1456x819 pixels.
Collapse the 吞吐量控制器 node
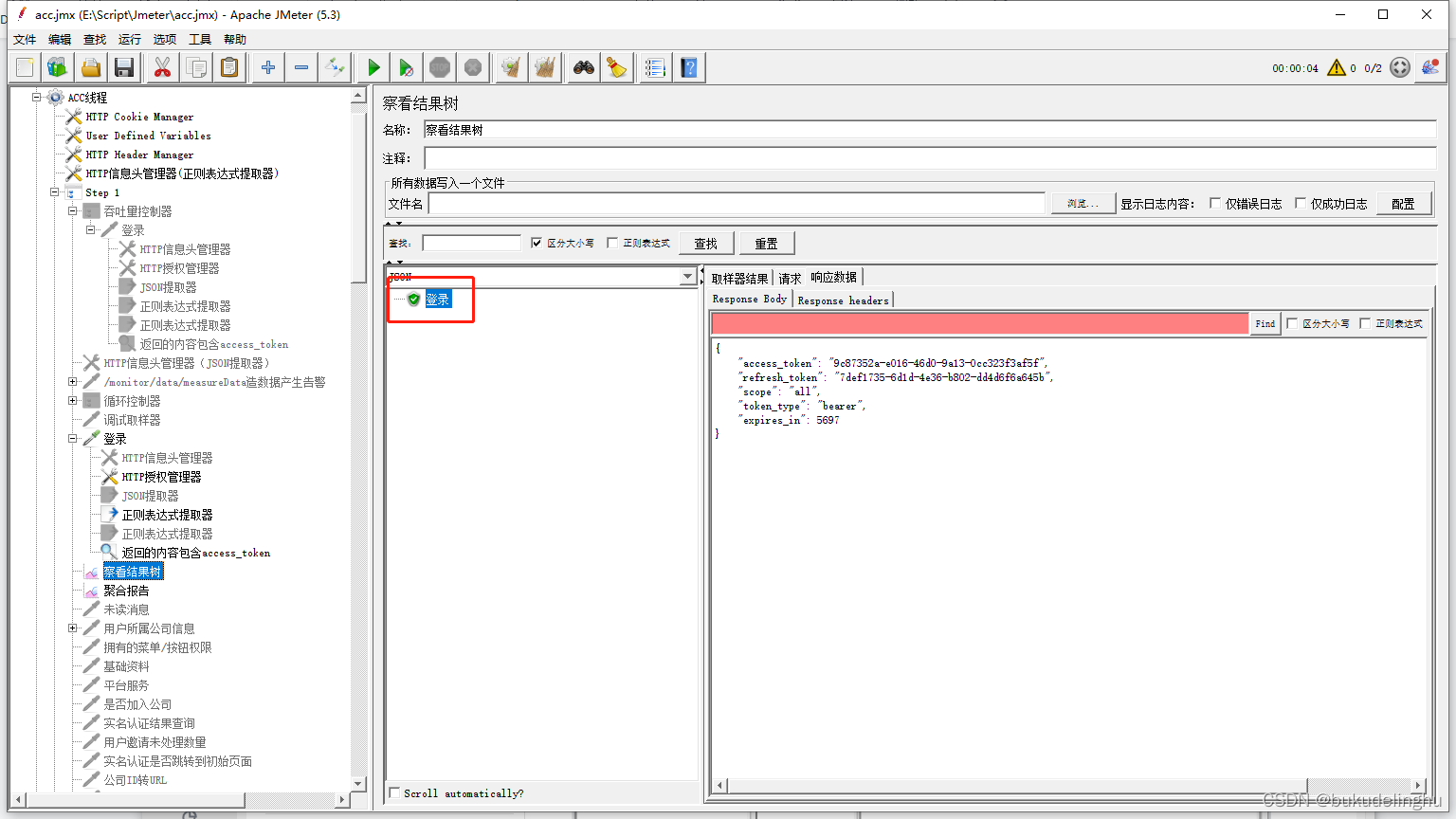(x=73, y=210)
